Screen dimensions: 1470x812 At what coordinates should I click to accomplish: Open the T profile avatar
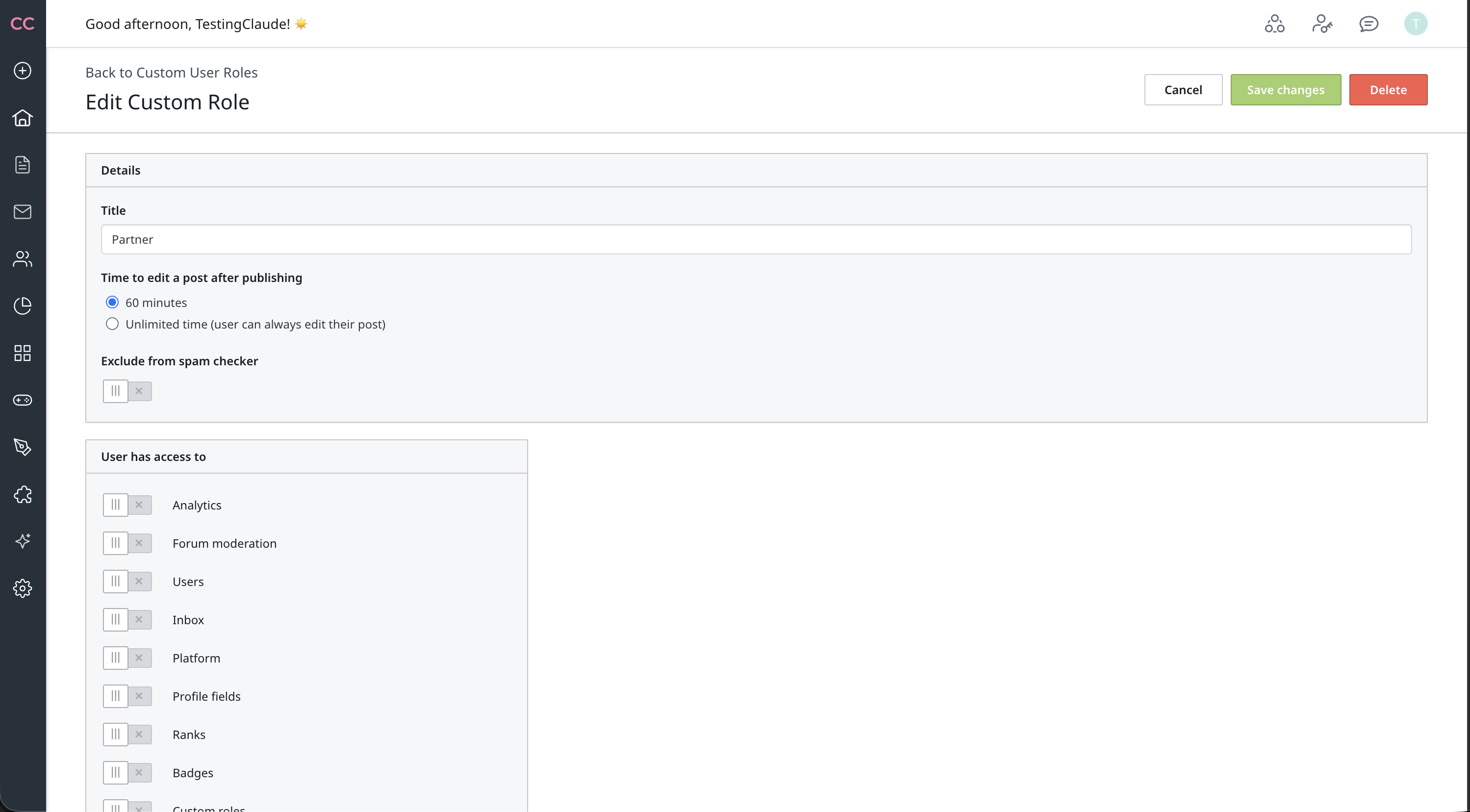click(x=1415, y=24)
